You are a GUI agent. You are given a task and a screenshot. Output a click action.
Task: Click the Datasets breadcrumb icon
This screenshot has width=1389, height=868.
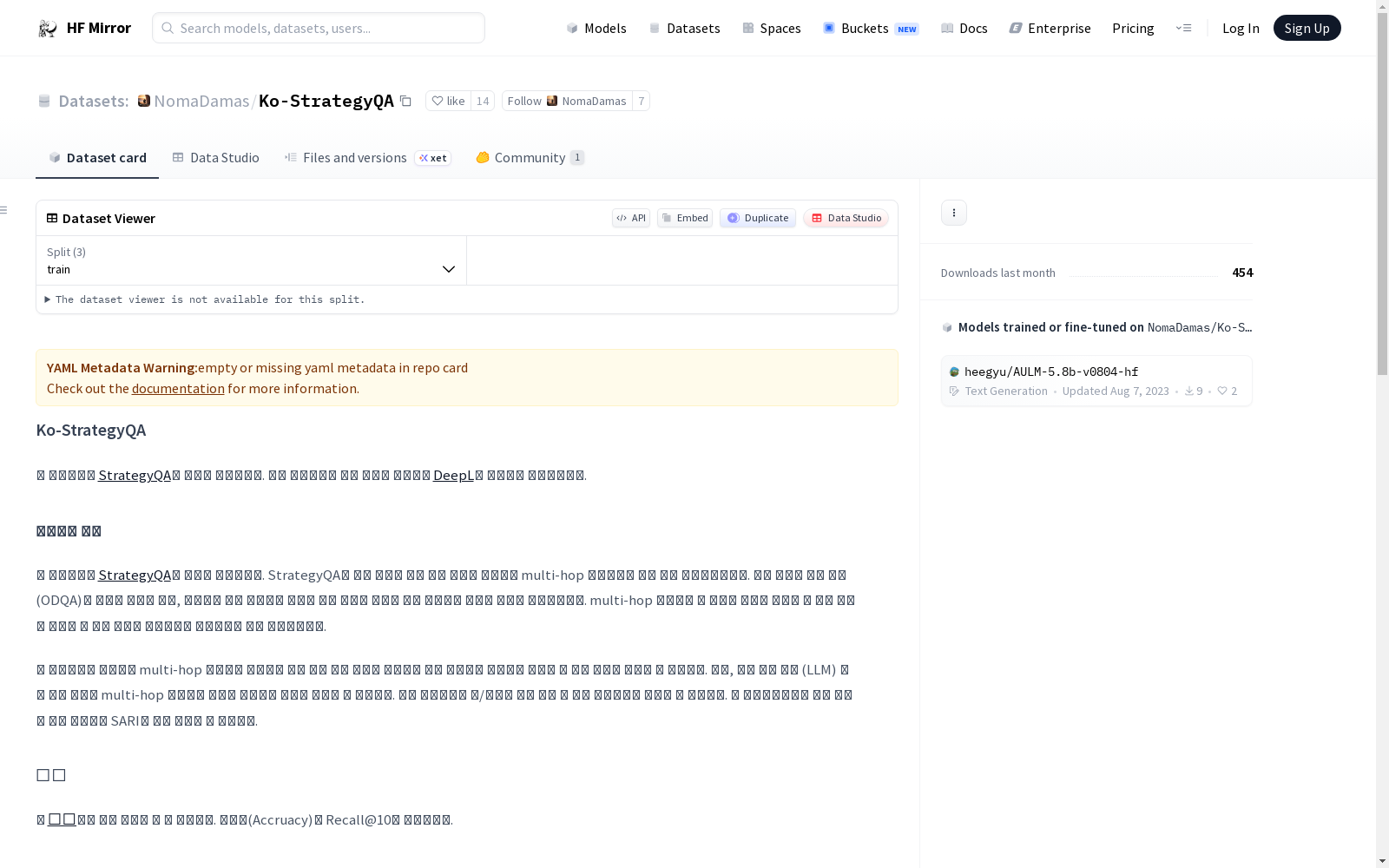pos(44,102)
